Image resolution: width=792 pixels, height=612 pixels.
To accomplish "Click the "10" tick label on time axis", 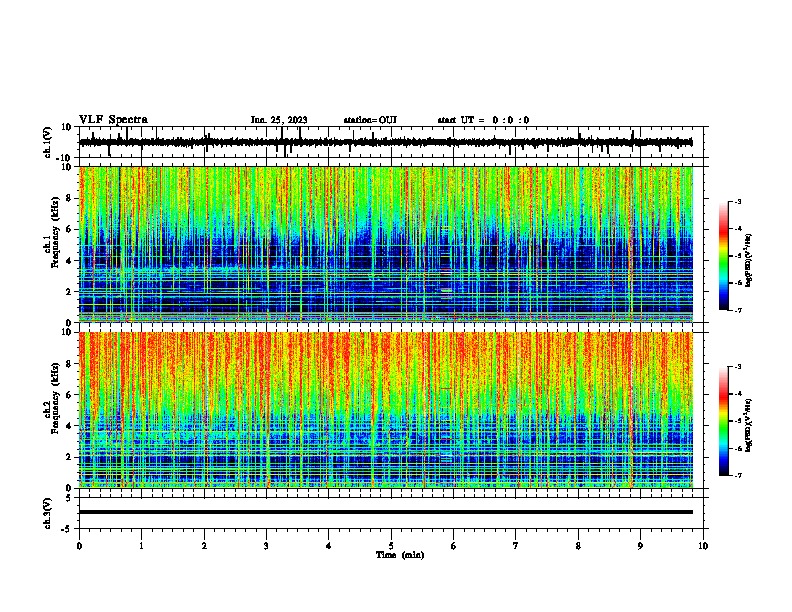I will [x=703, y=546].
